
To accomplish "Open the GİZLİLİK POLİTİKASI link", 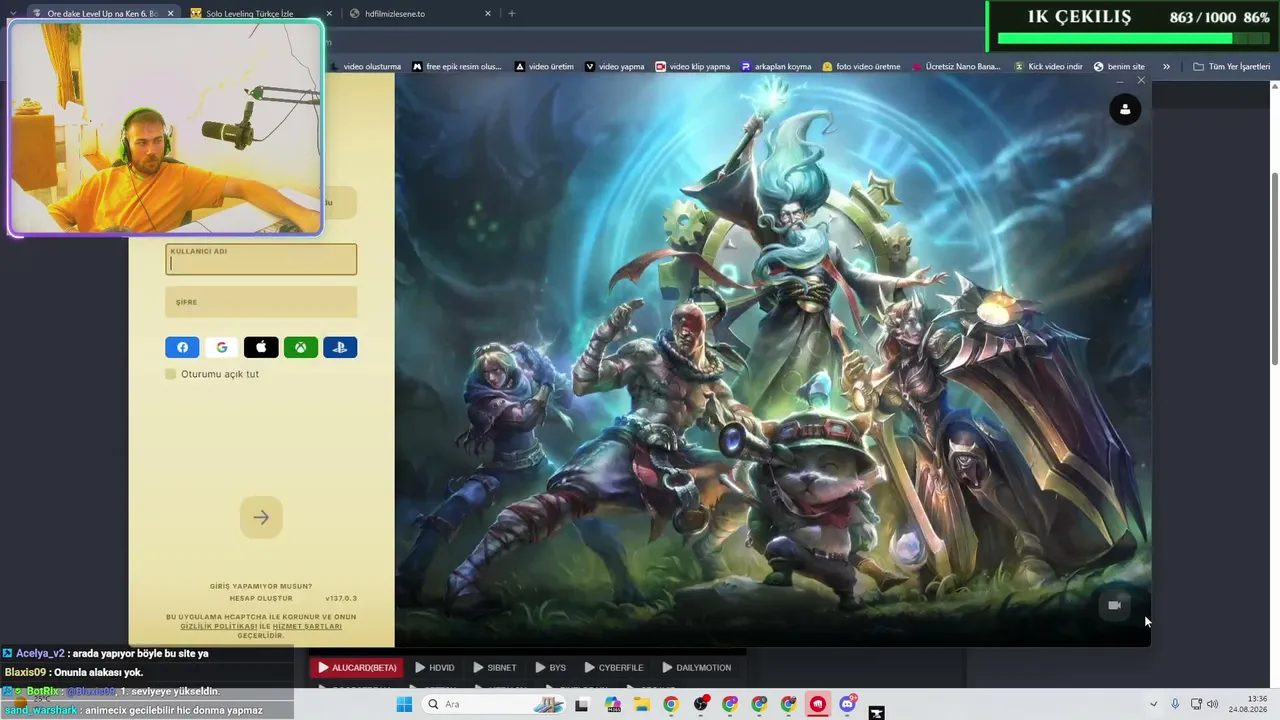I will point(218,626).
